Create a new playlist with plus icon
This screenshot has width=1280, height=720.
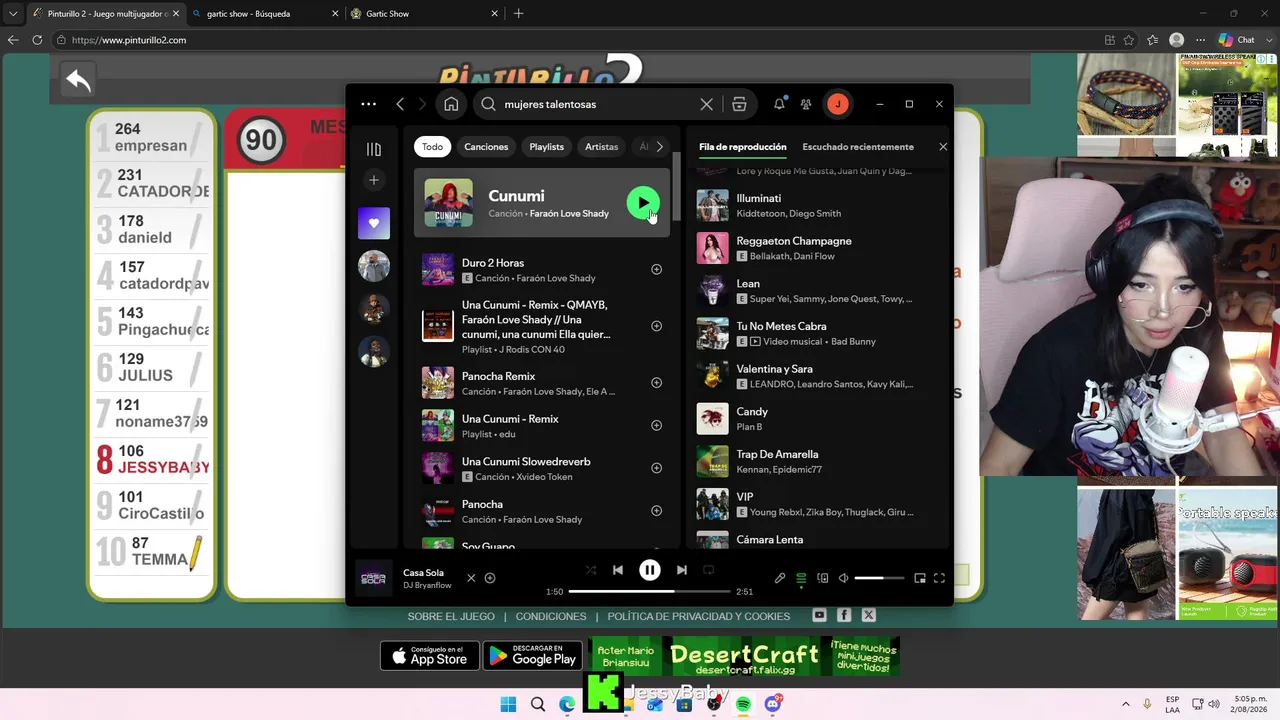pos(374,180)
